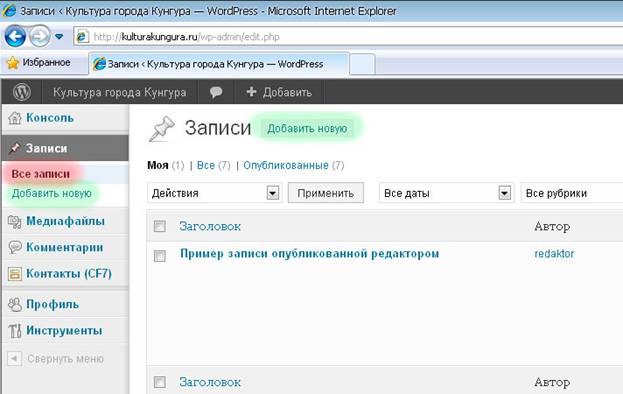The height and width of the screenshot is (394, 623).
Task: Click the Применить button
Action: pos(325,193)
